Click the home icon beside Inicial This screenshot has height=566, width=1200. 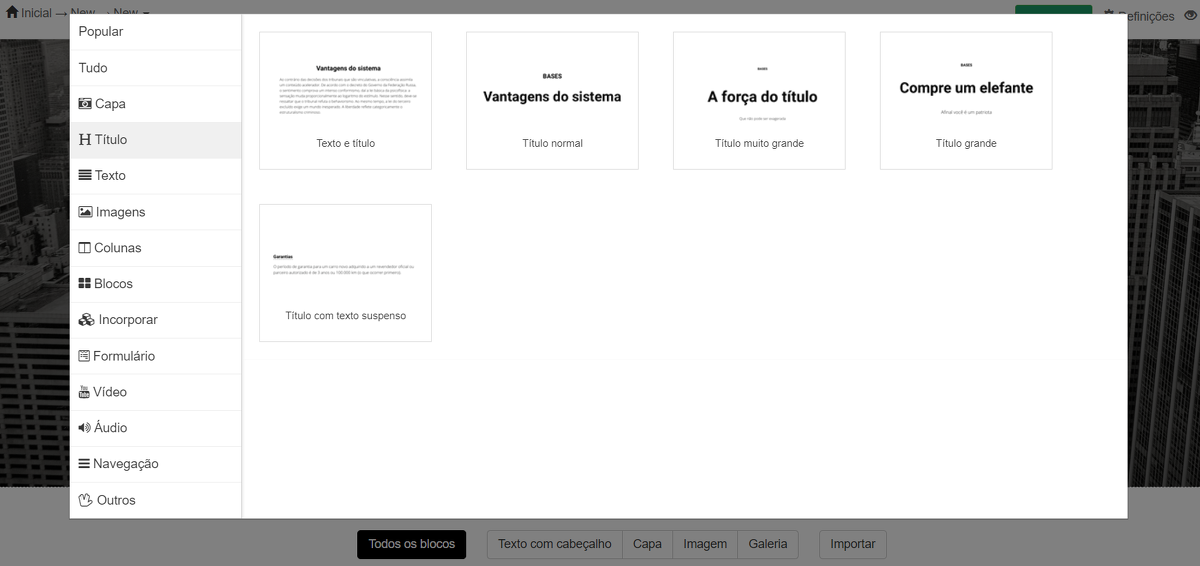tap(12, 13)
